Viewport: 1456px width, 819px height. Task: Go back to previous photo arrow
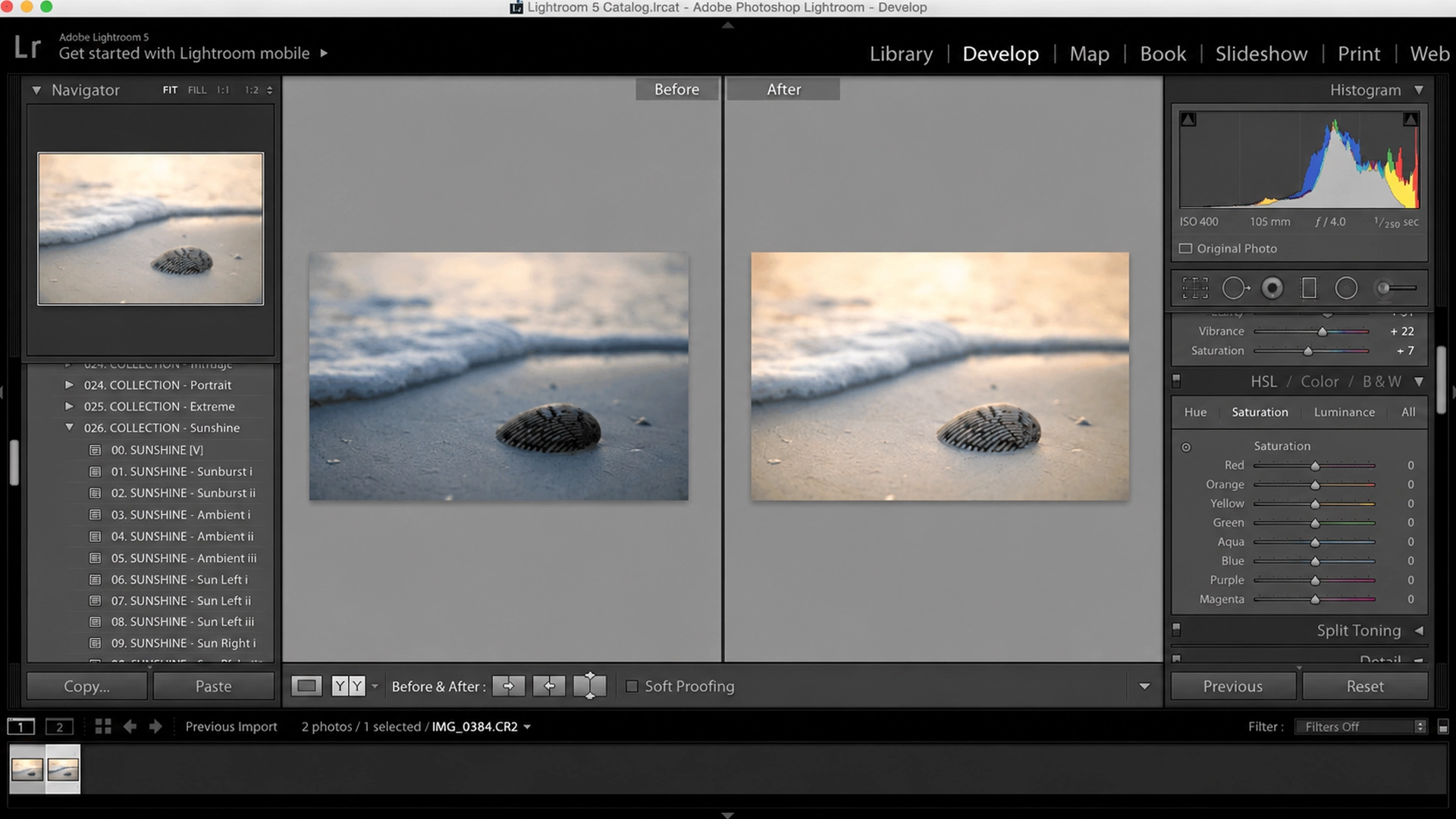click(130, 726)
